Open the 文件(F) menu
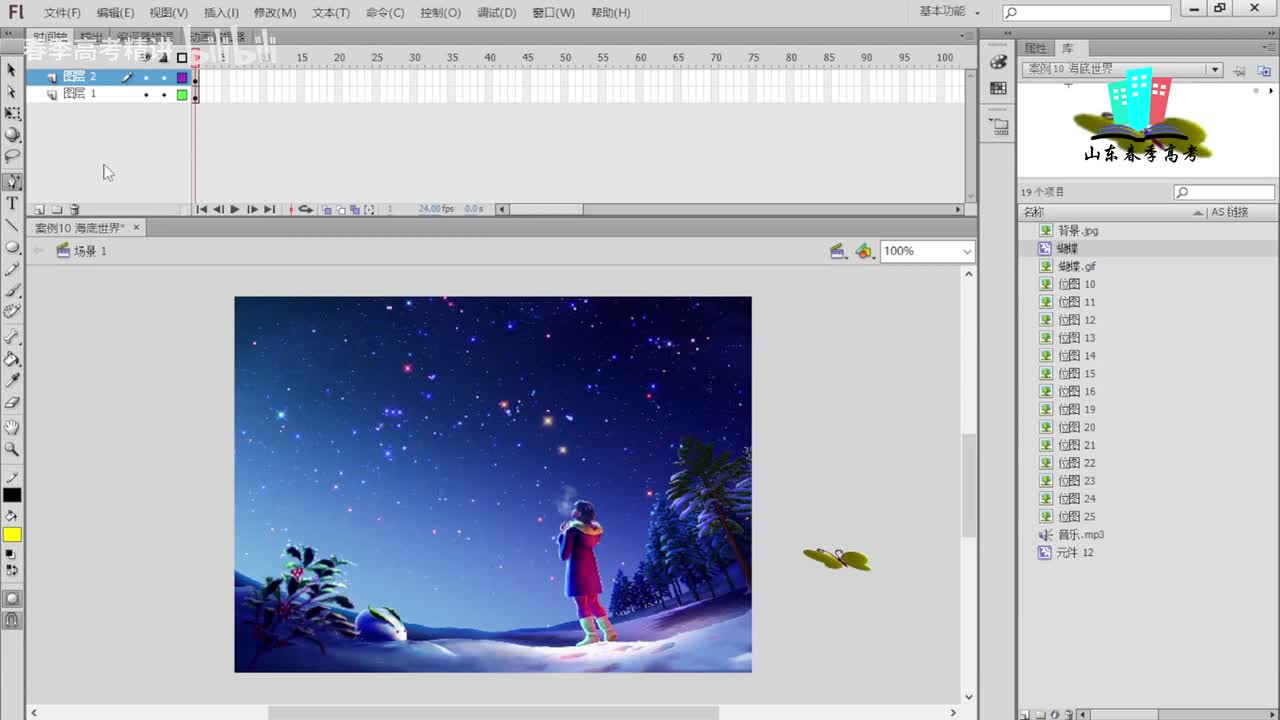The image size is (1280, 720). [x=62, y=12]
